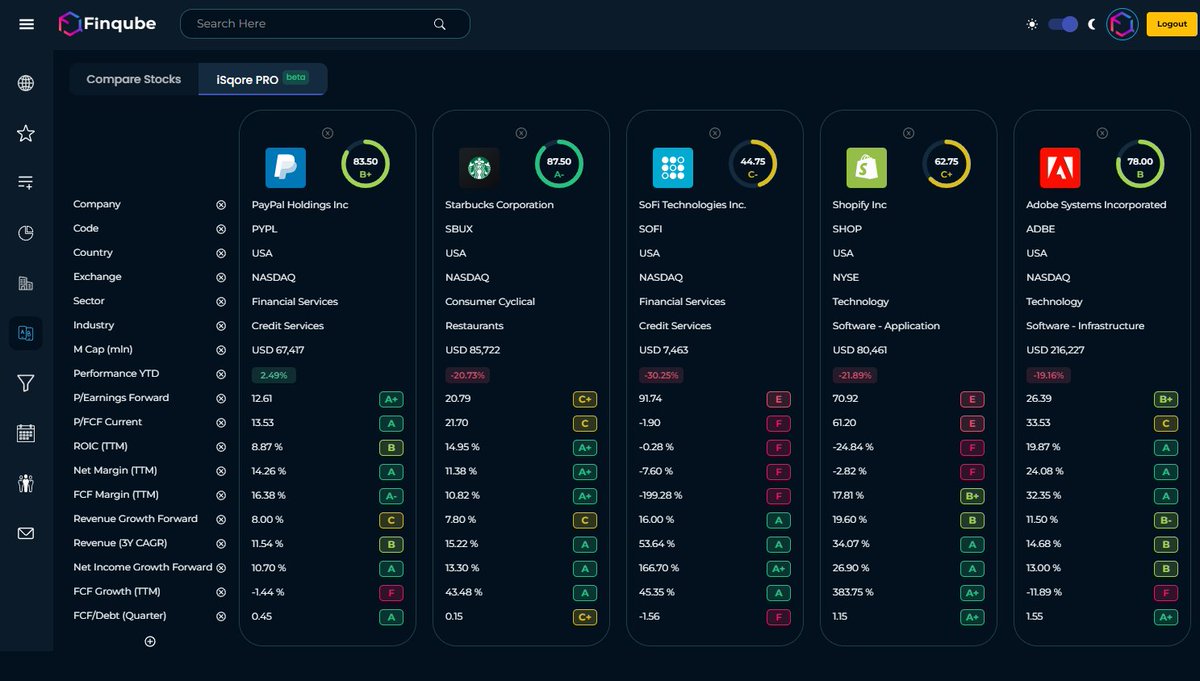1200x681 pixels.
Task: Remove the SoFi Technologies card
Action: pyautogui.click(x=714, y=133)
